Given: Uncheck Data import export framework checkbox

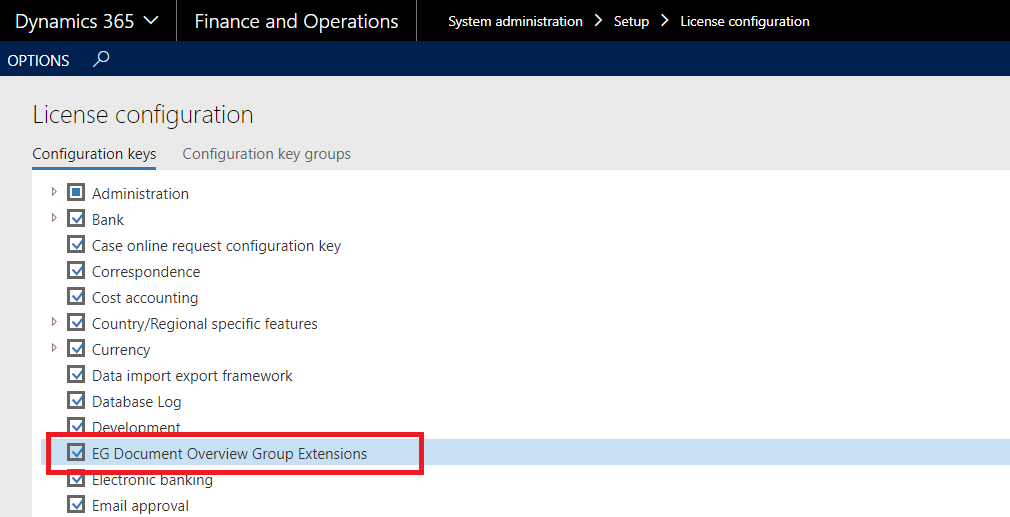Looking at the screenshot, I should tap(76, 374).
